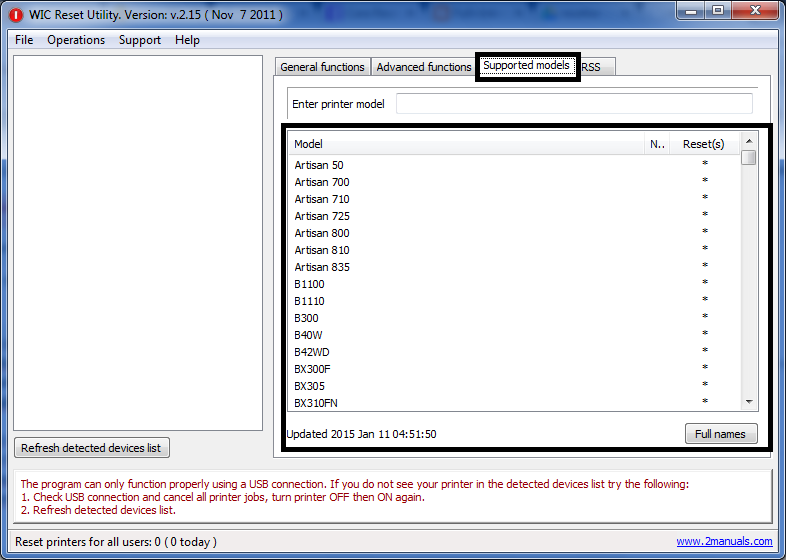
Task: Click the red WIC Reset Utility title icon
Action: click(16, 15)
